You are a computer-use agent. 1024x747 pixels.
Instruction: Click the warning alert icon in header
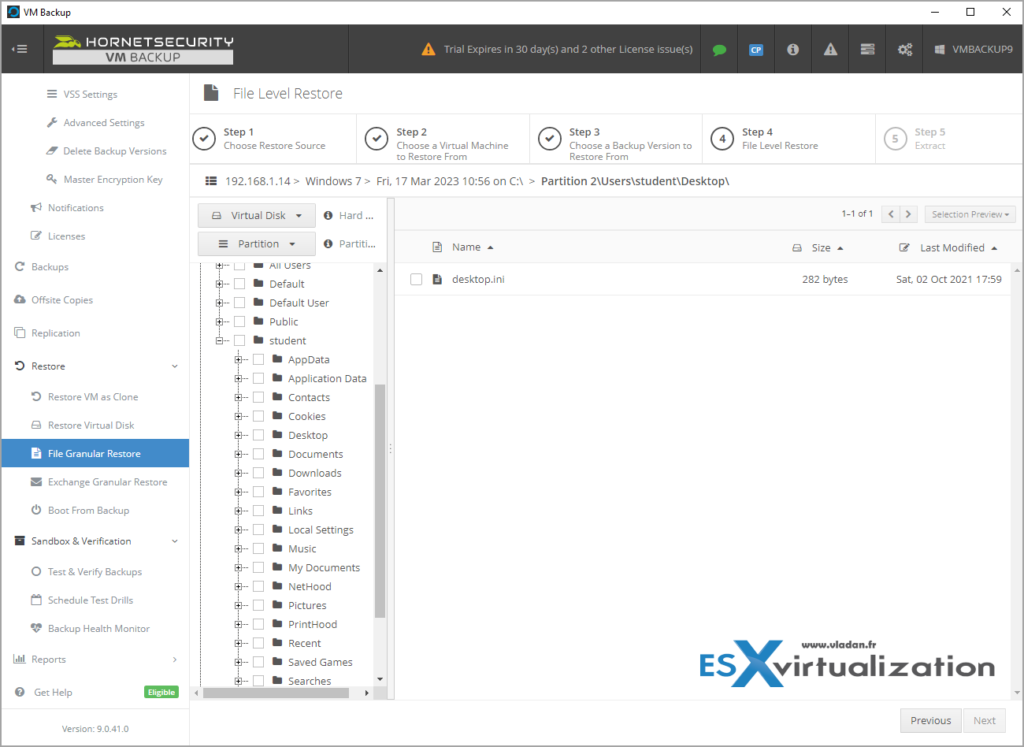click(x=829, y=48)
